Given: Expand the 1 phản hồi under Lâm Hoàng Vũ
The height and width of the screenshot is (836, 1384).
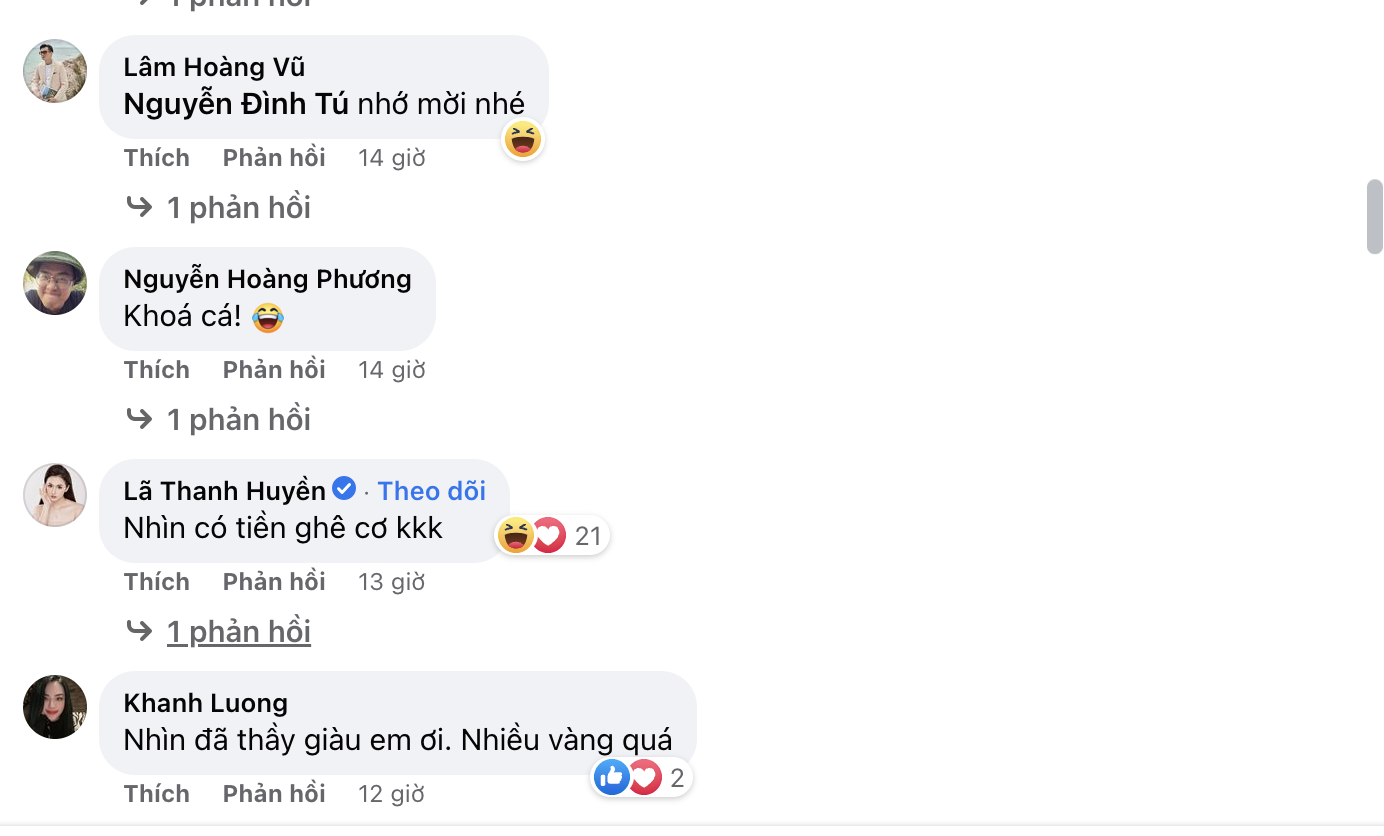Looking at the screenshot, I should [239, 207].
